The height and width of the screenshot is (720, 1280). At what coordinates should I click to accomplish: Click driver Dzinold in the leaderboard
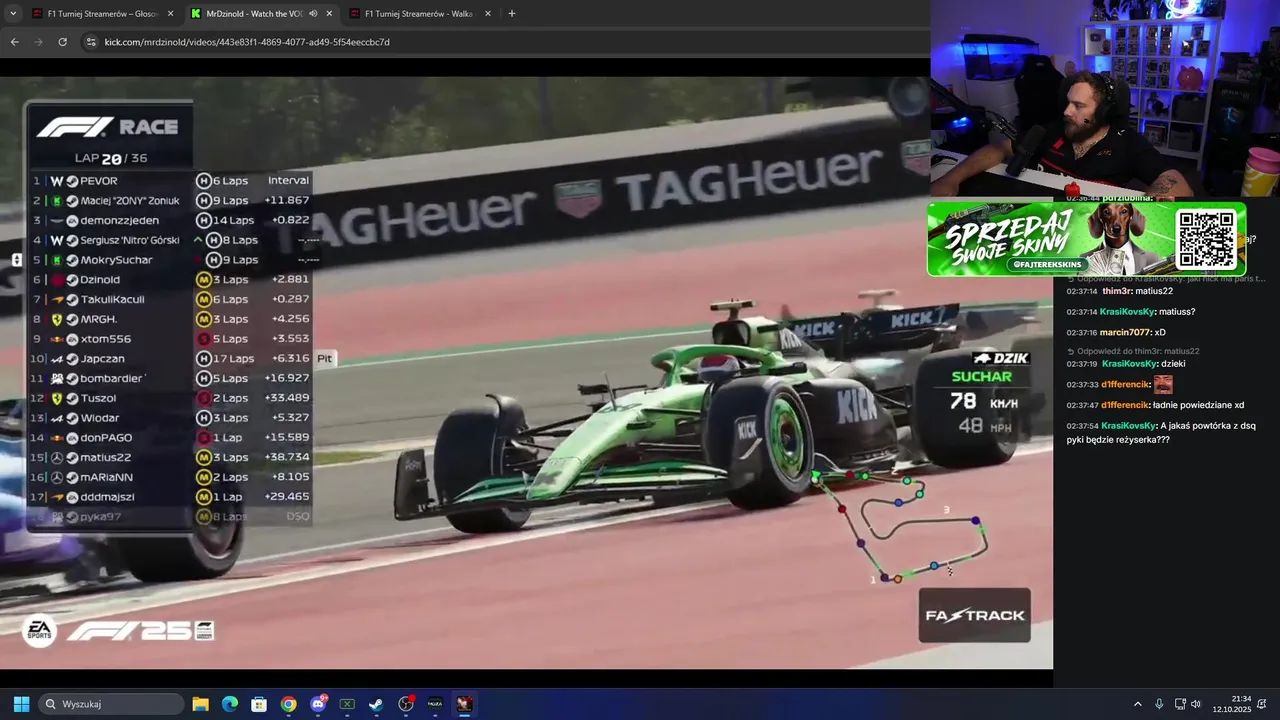[100, 280]
